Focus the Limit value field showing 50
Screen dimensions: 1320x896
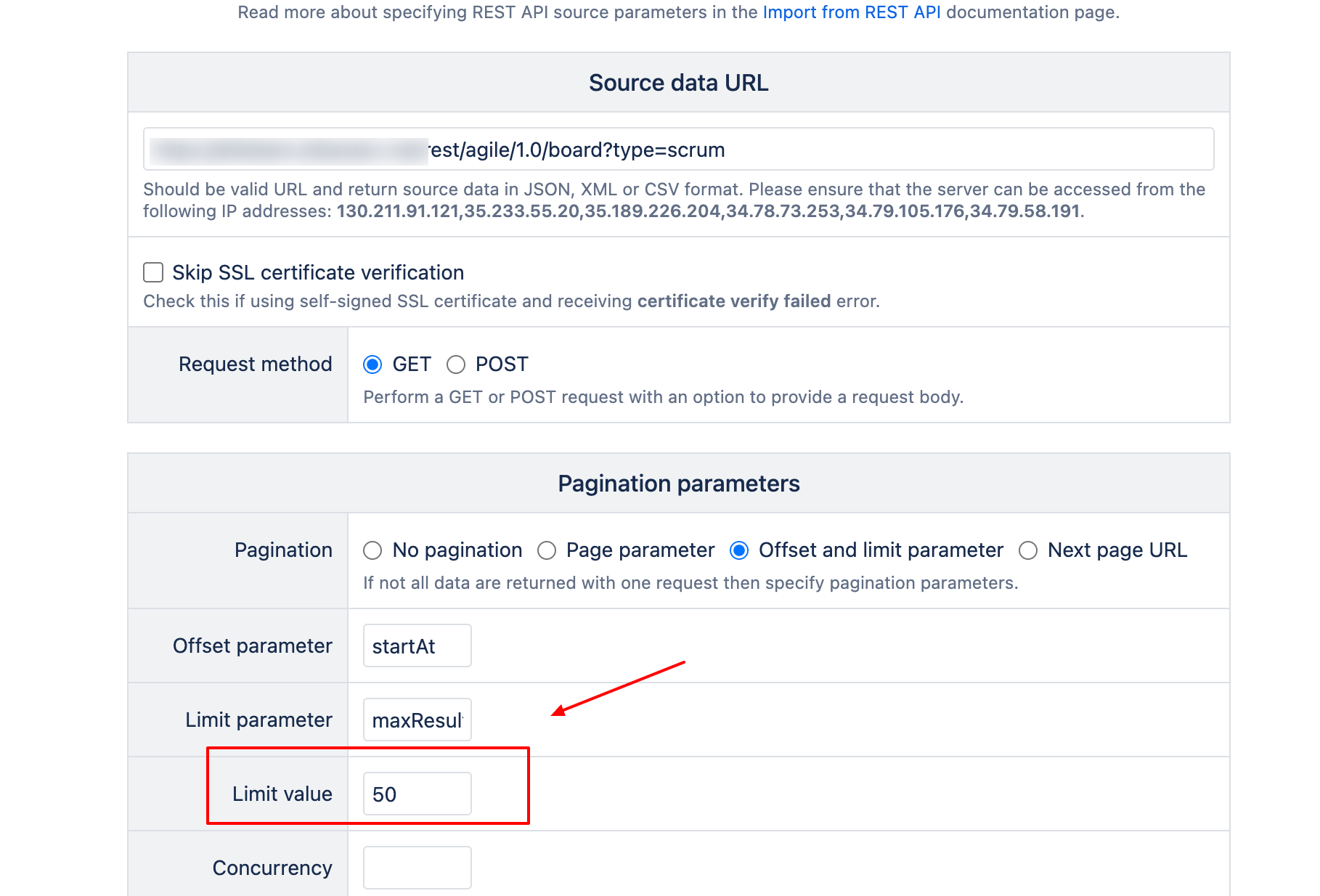(x=417, y=794)
